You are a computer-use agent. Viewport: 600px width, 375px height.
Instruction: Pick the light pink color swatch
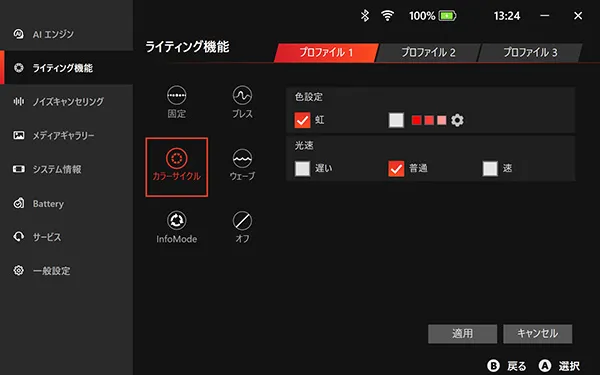click(442, 120)
